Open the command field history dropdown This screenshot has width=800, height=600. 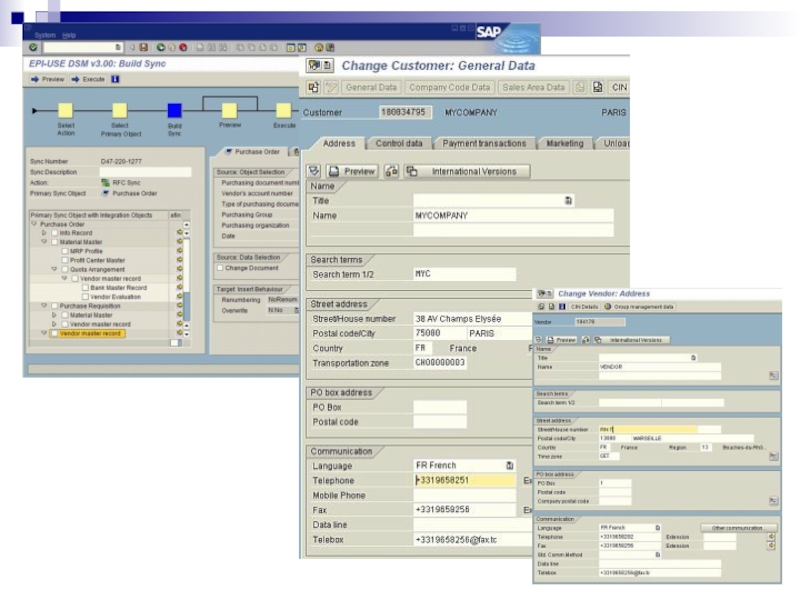coord(118,47)
